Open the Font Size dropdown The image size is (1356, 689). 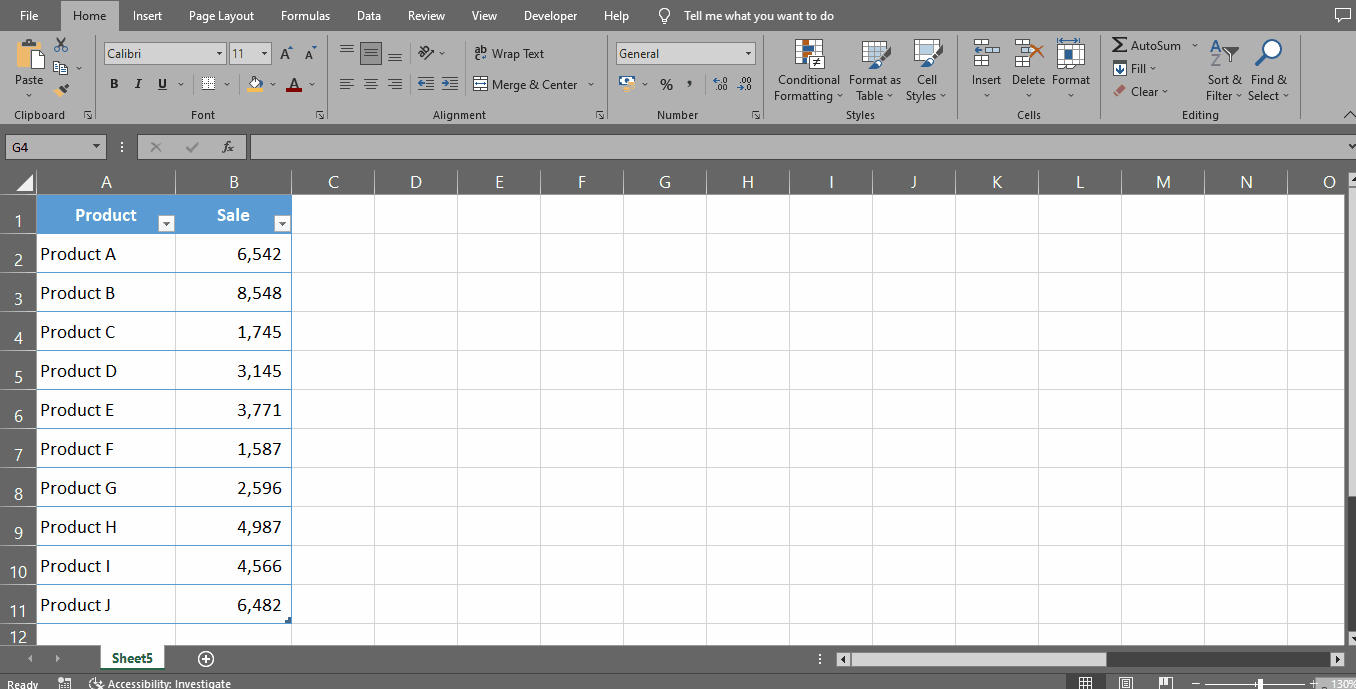pos(265,52)
